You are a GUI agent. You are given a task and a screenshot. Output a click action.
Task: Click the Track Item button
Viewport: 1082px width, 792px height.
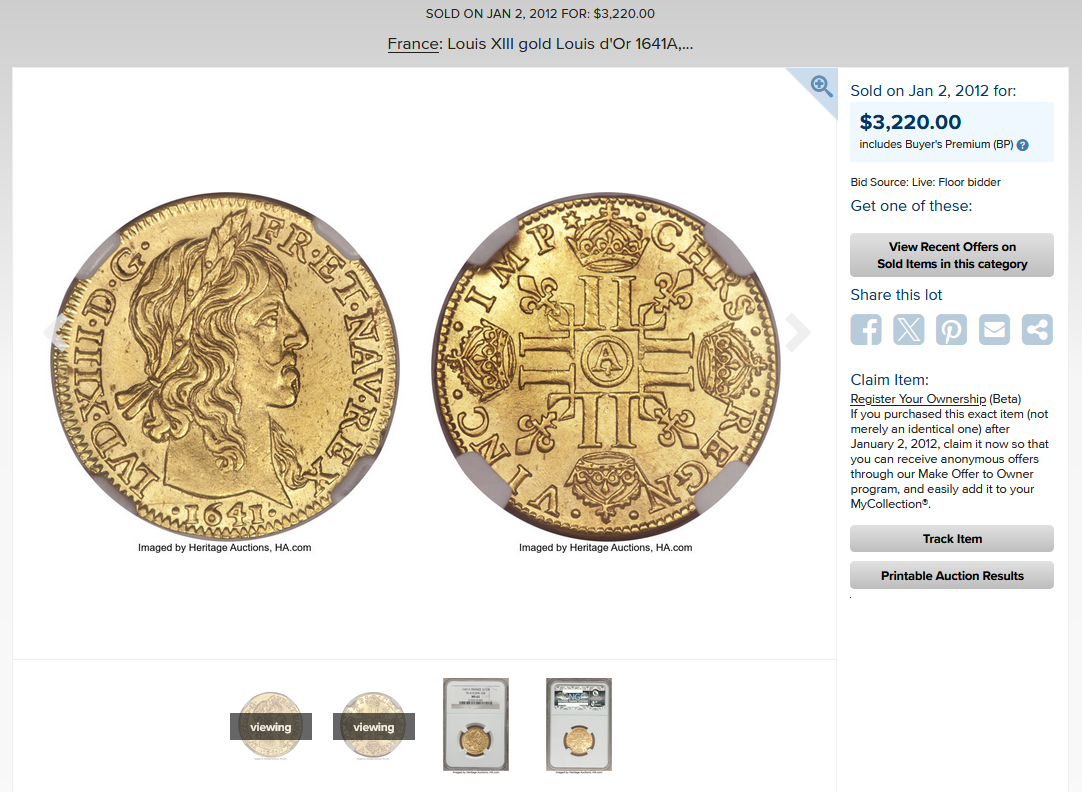tap(952, 539)
